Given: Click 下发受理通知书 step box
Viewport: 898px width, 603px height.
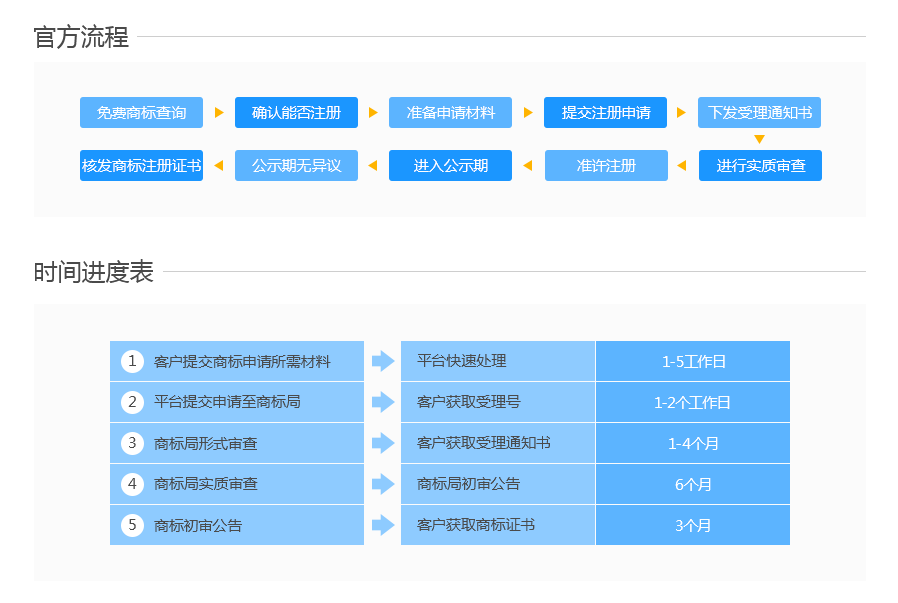Looking at the screenshot, I should (759, 113).
